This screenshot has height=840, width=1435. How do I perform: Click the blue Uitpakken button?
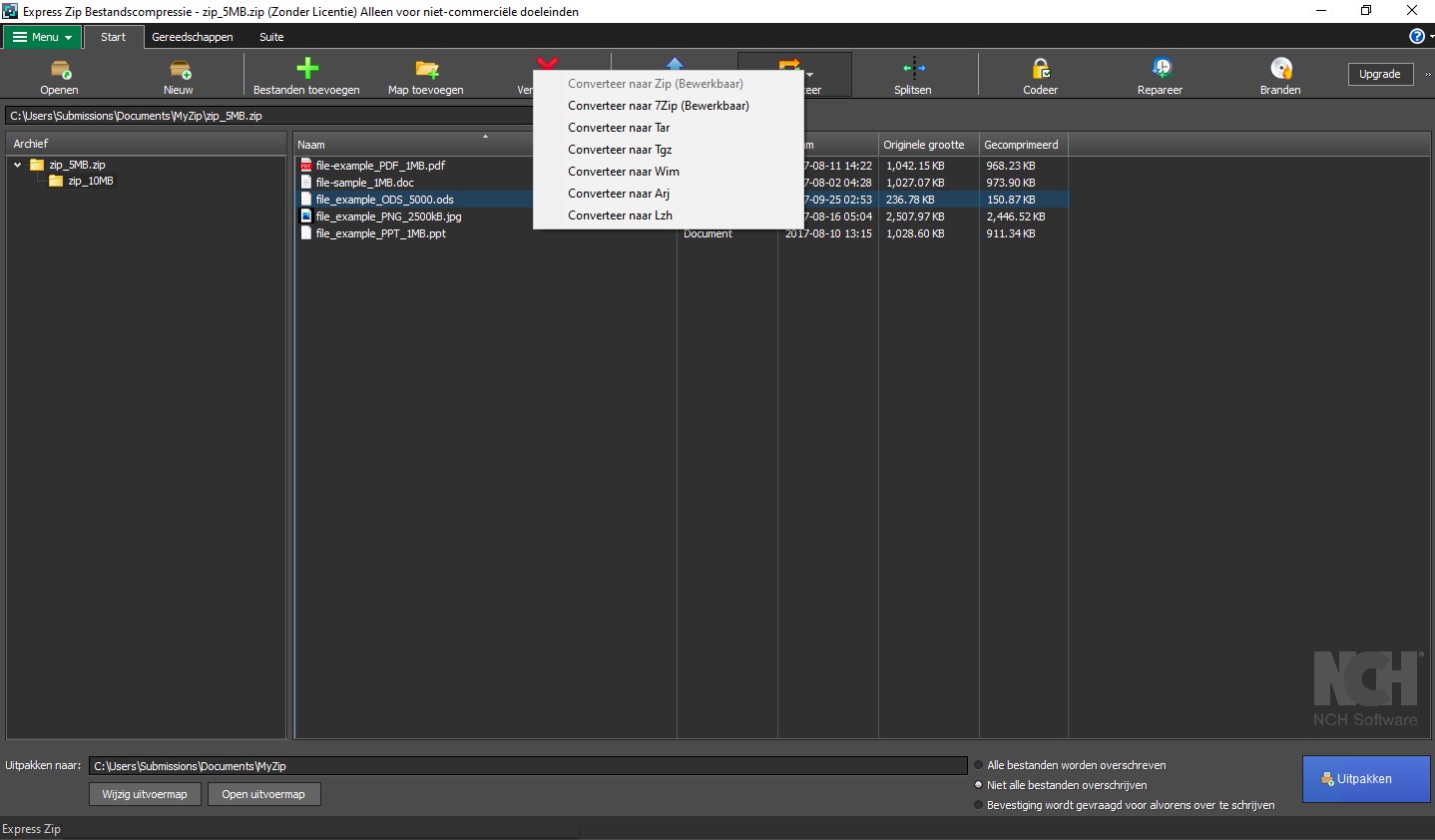pyautogui.click(x=1366, y=779)
